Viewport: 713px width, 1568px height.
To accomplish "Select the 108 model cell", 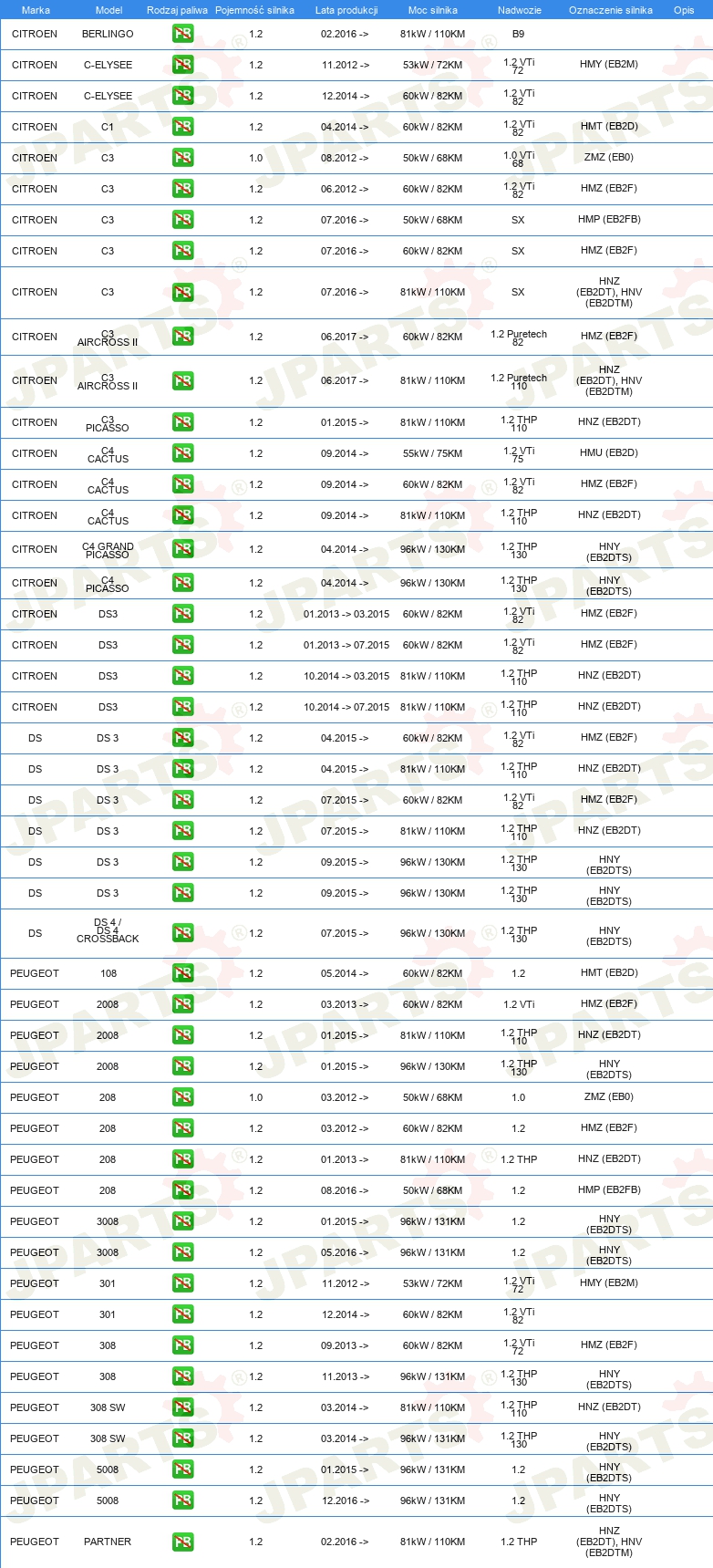I will 108,973.
